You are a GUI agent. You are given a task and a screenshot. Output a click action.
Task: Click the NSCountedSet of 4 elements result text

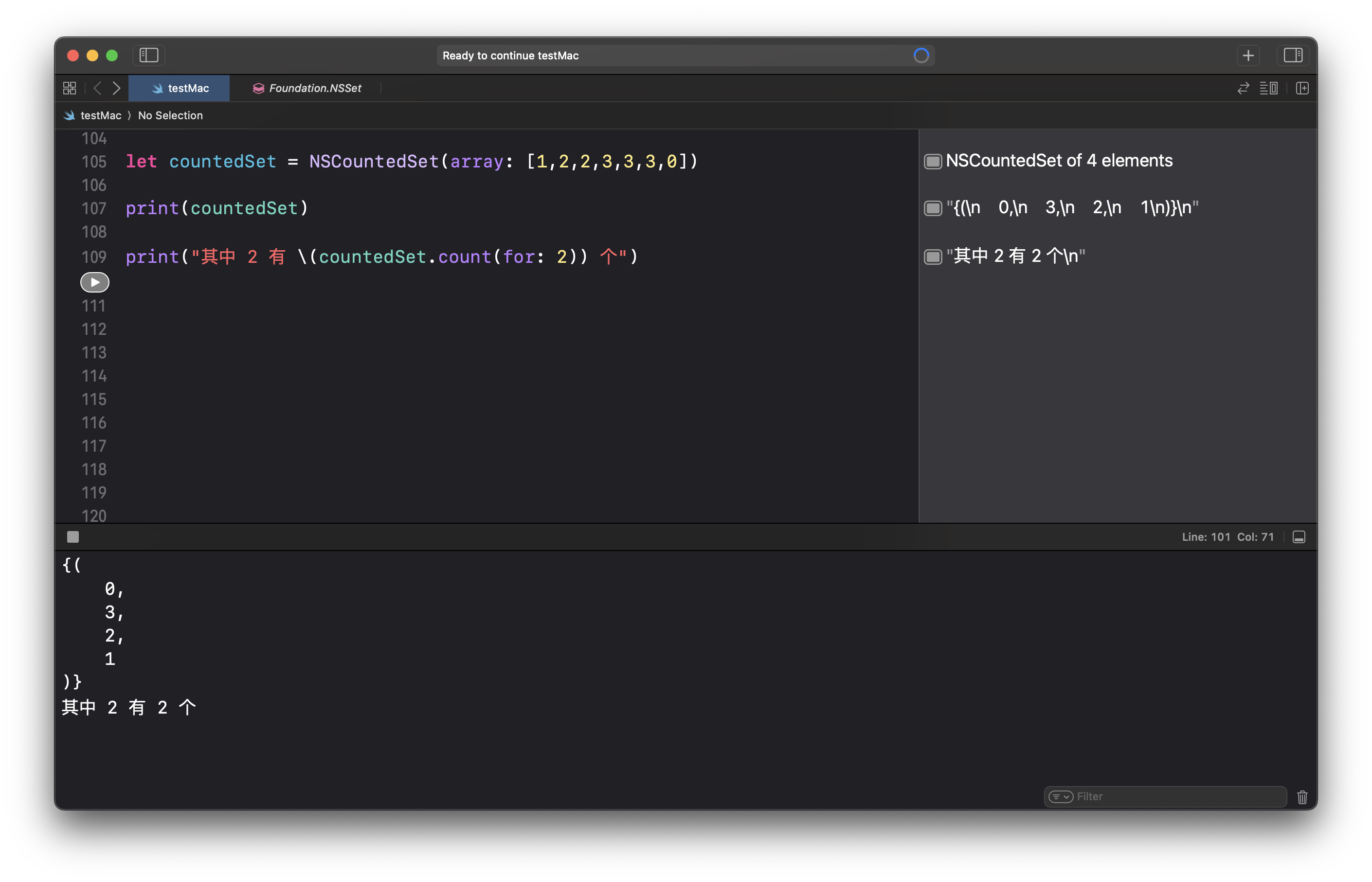1059,161
